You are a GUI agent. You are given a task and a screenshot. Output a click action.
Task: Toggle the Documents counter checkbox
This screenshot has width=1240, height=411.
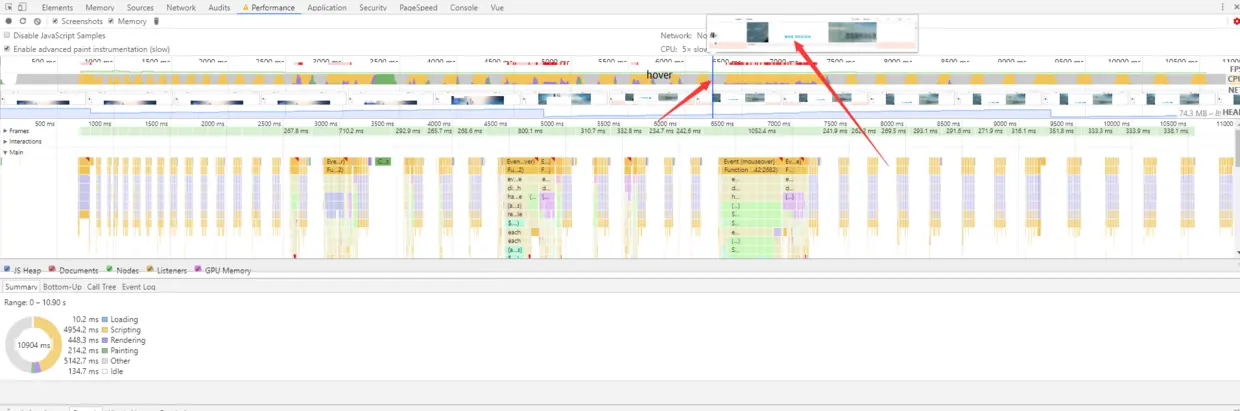[x=52, y=270]
